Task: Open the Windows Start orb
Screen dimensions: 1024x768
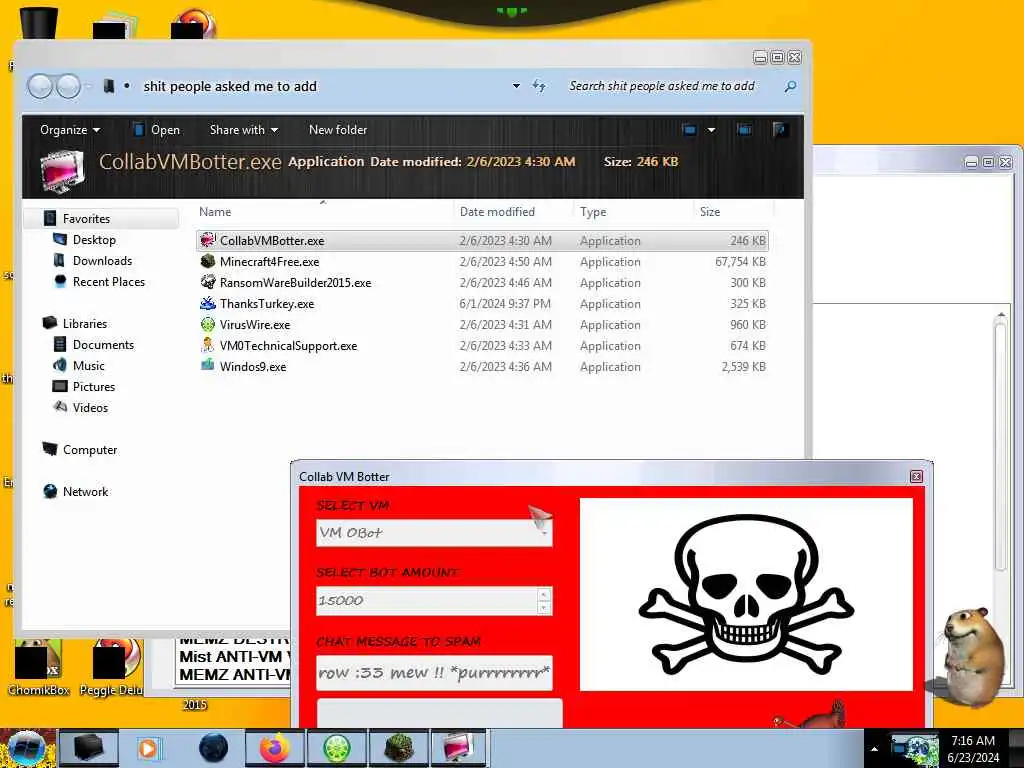Action: tap(26, 748)
